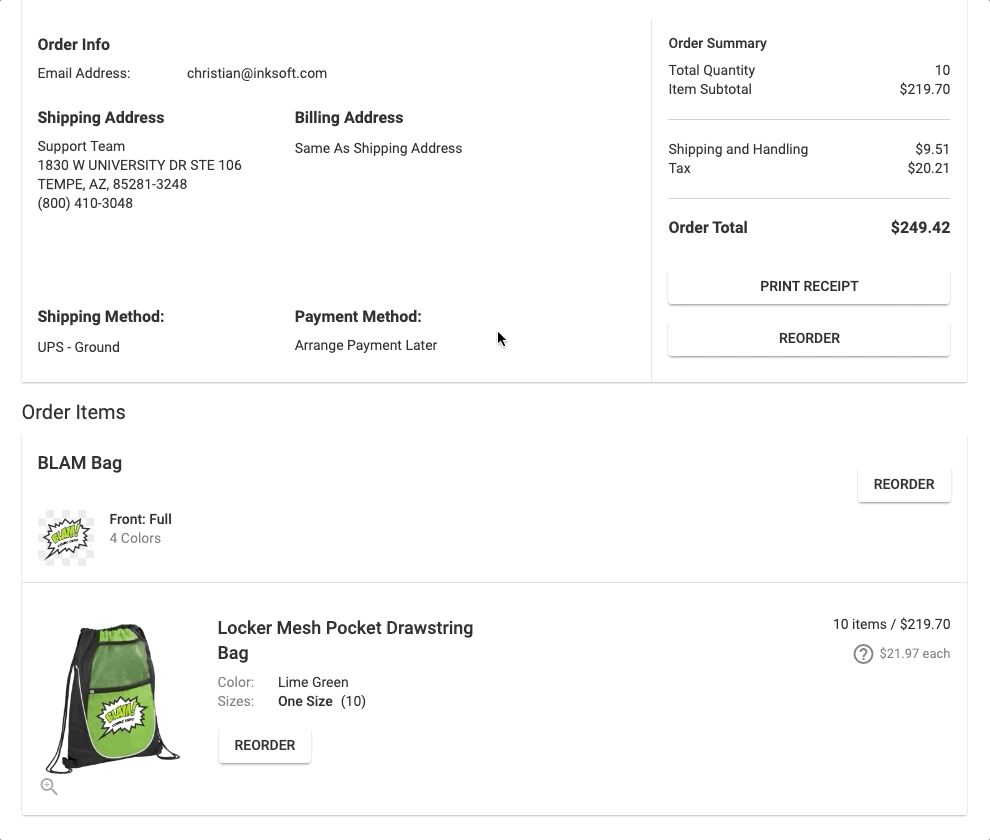Select the Locker Mesh Pocket Drawstring Bag title
Viewport: 990px width, 840px height.
(x=345, y=640)
